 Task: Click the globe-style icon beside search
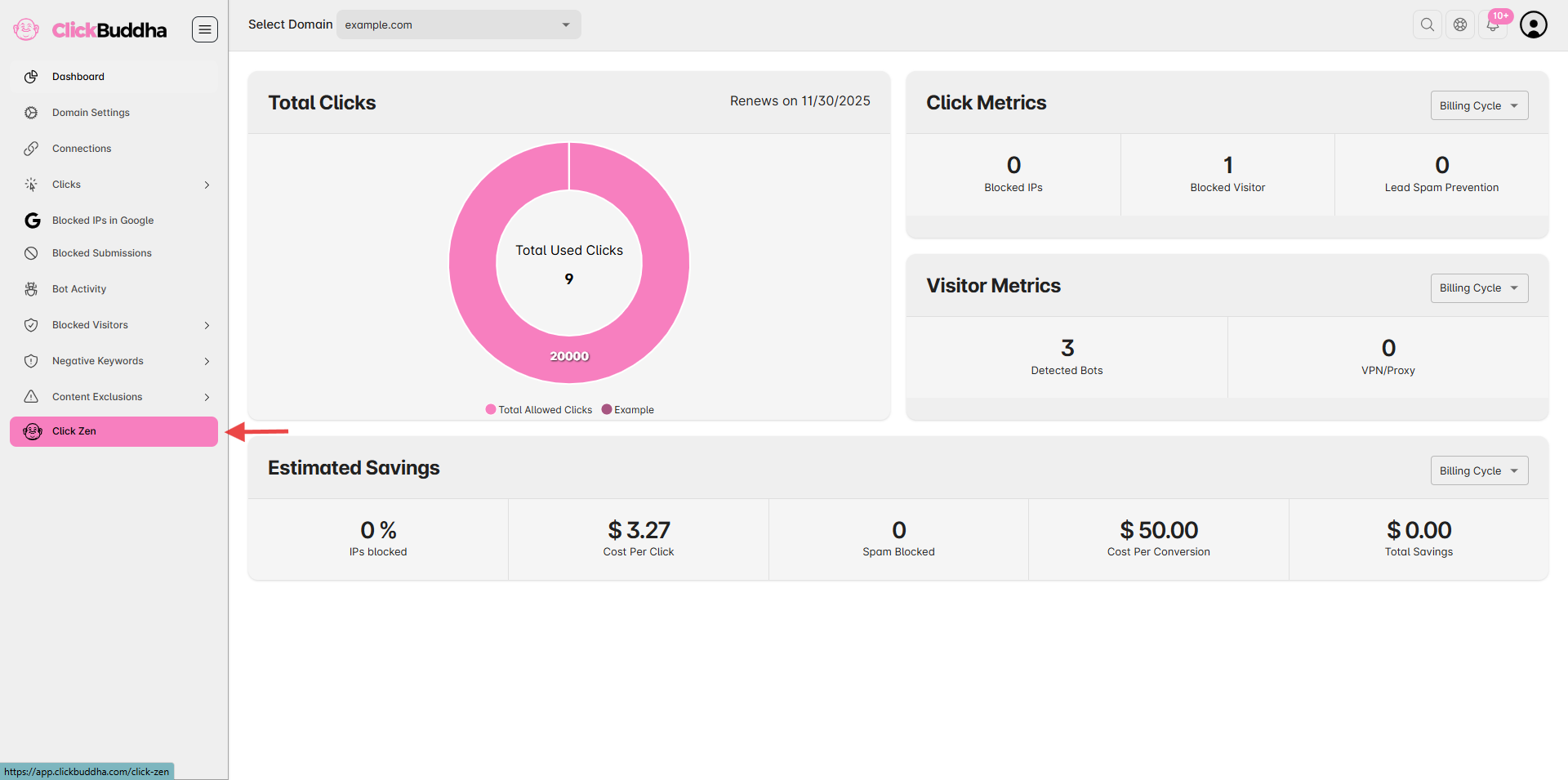[x=1460, y=25]
